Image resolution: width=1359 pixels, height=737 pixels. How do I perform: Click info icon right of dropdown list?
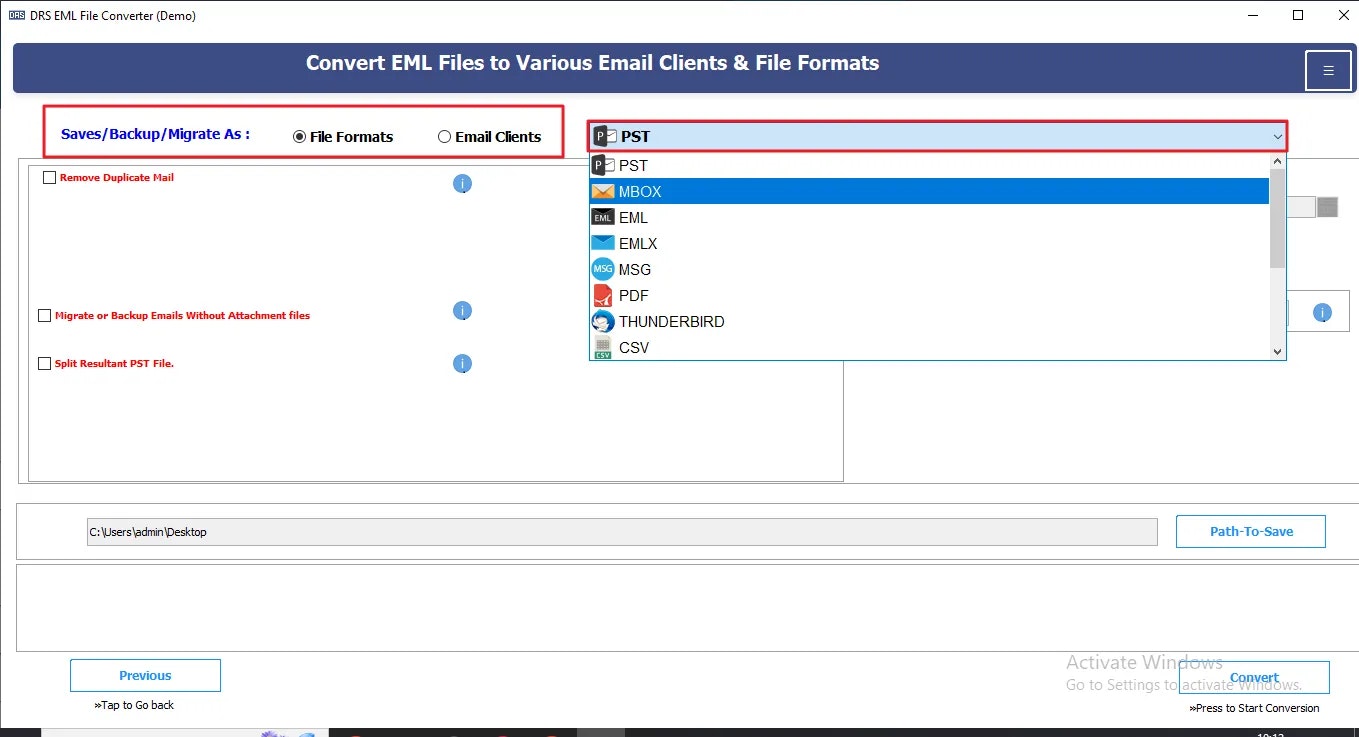[x=1322, y=312]
